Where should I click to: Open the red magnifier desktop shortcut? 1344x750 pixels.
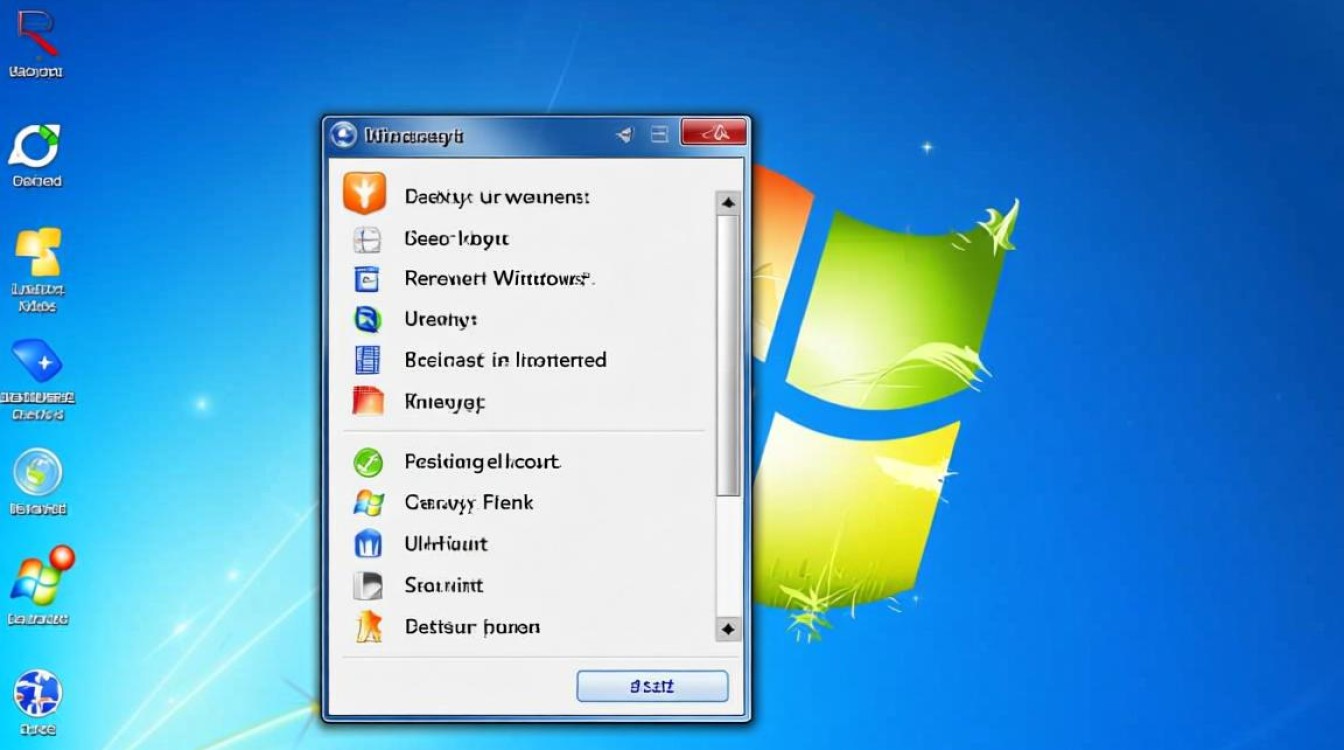[36, 35]
